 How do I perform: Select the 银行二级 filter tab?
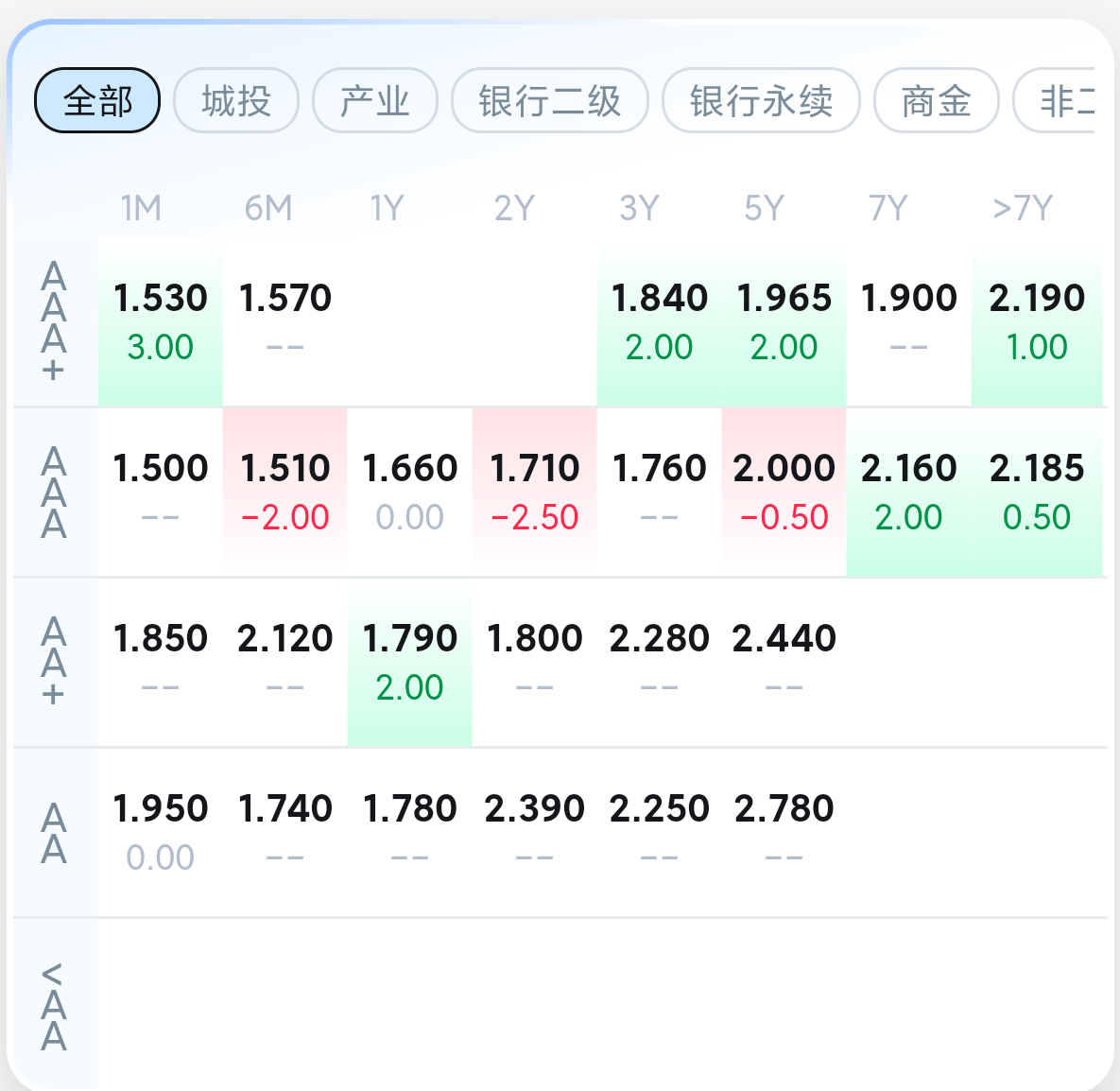pyautogui.click(x=549, y=100)
